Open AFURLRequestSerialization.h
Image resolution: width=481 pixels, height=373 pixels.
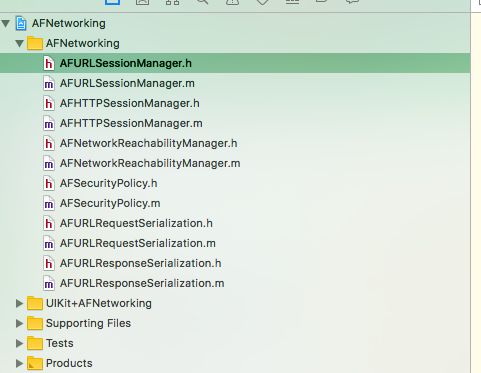pyautogui.click(x=136, y=223)
